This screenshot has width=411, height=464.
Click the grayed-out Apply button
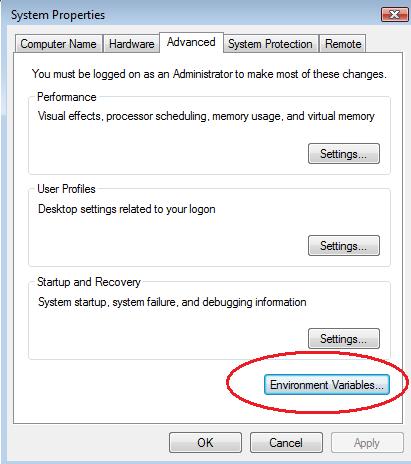pyautogui.click(x=367, y=443)
